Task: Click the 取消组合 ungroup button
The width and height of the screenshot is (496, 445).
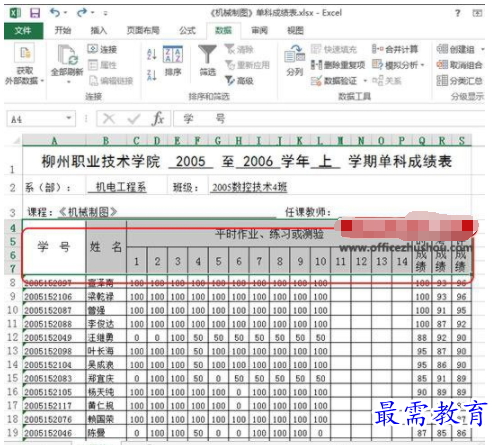Action: click(x=459, y=65)
